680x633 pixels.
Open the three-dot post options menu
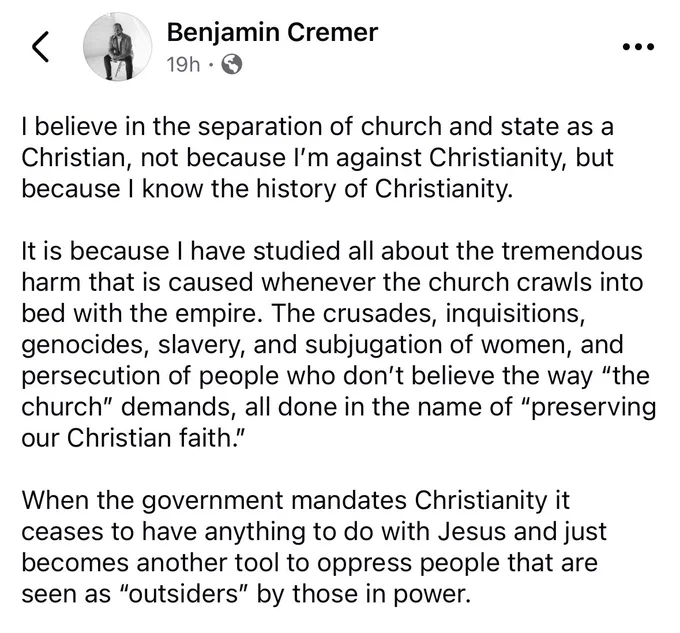pos(638,46)
